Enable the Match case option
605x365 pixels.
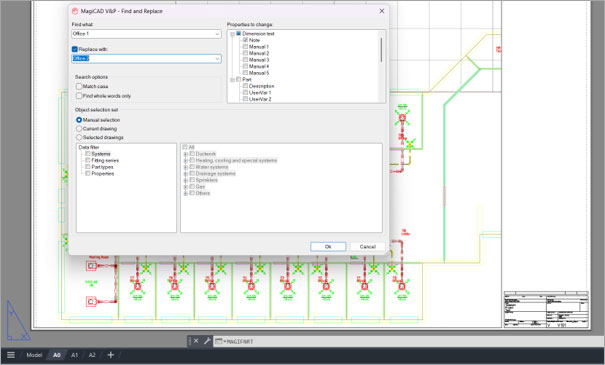(79, 86)
